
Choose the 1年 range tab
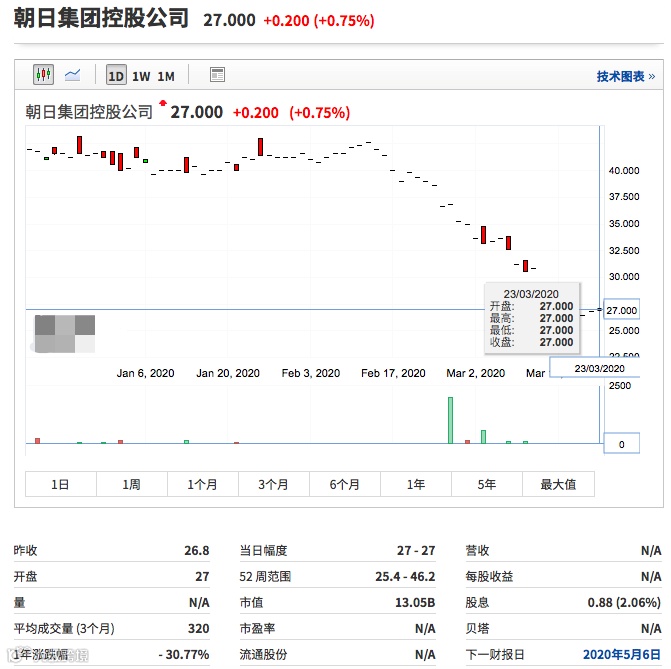click(x=416, y=484)
